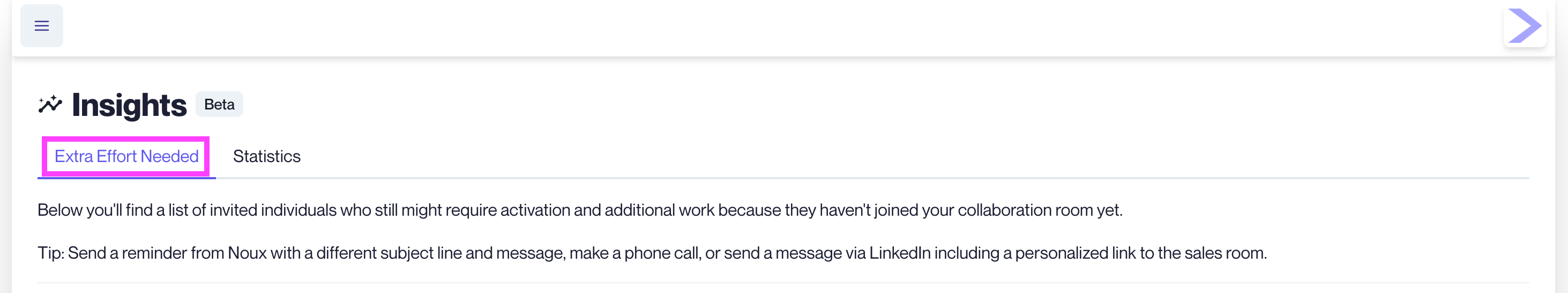Select the Insights page heading
This screenshot has height=293, width=1568.
tap(129, 105)
